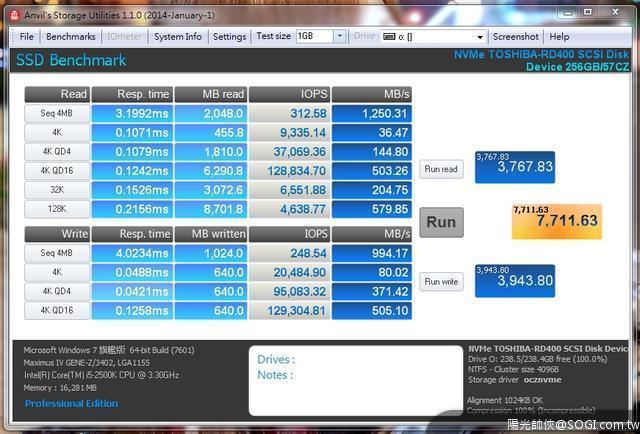The width and height of the screenshot is (640, 434).
Task: Select the Read Seq 4MB test button
Action: [58, 113]
